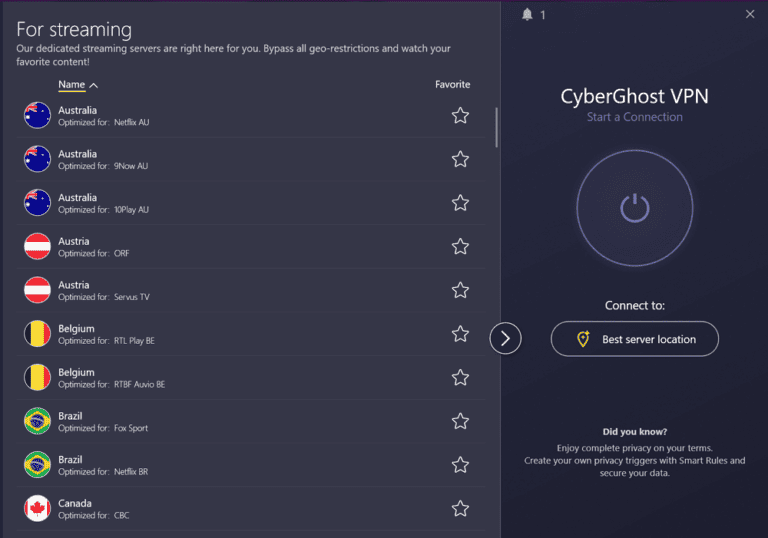Click the Australia flag for 10Play AU

tap(37, 202)
